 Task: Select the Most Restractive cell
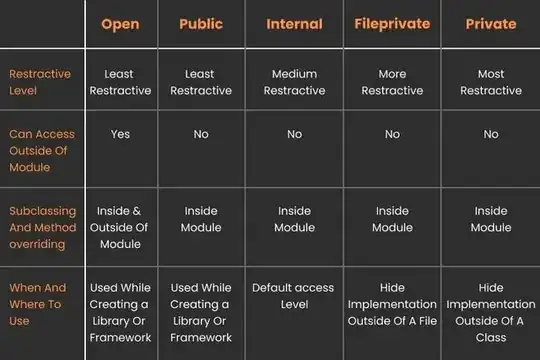pyautogui.click(x=491, y=82)
